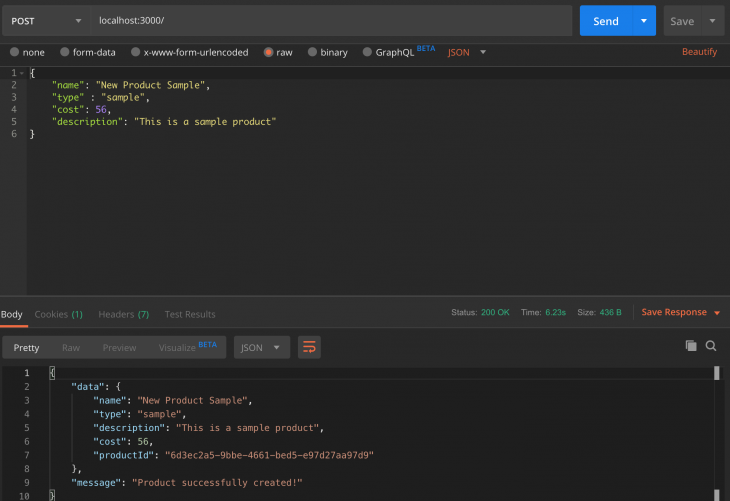Click the "Product successfully created!" message text

[x=217, y=483]
